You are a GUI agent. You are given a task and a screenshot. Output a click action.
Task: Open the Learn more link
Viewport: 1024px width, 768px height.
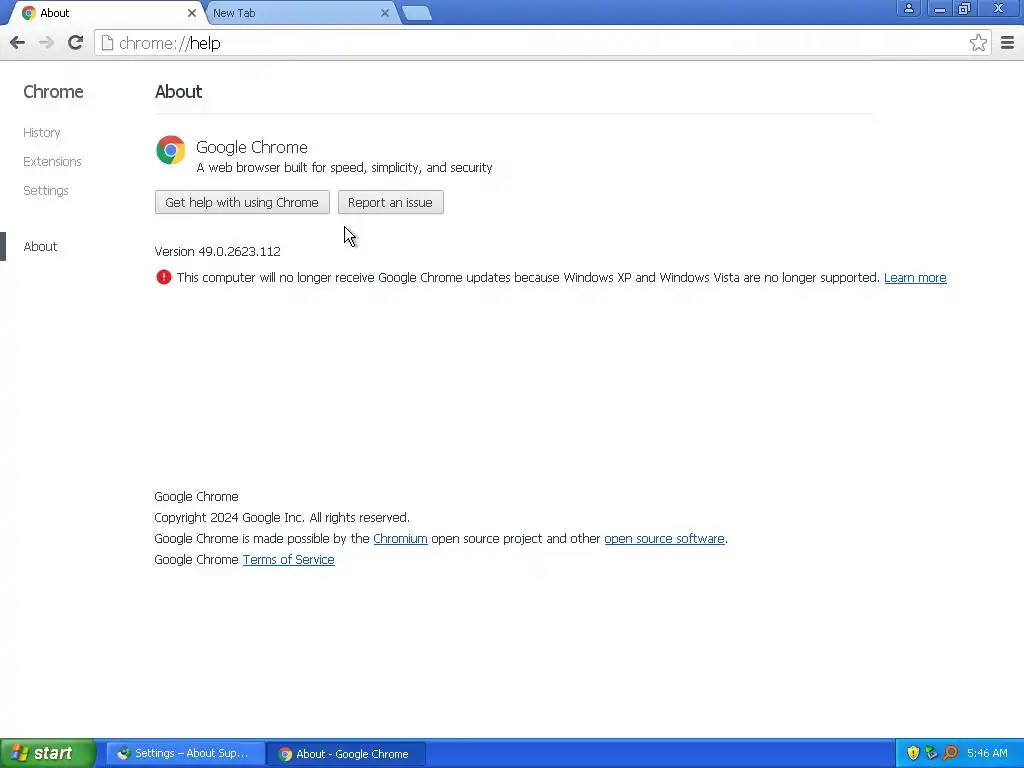915,278
